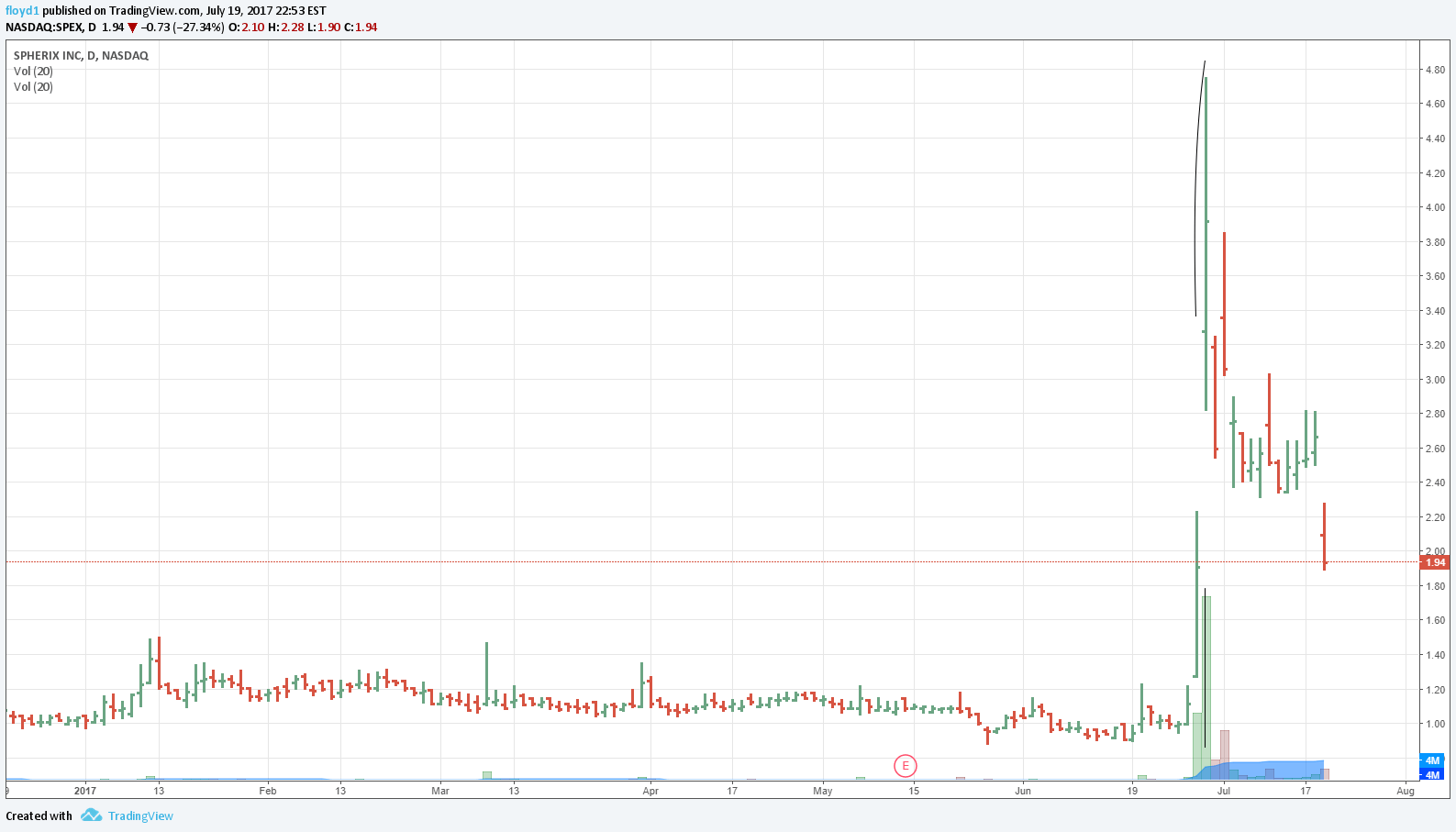Click the 1.00 price axis label
Viewport: 1456px width, 832px height.
point(1435,724)
